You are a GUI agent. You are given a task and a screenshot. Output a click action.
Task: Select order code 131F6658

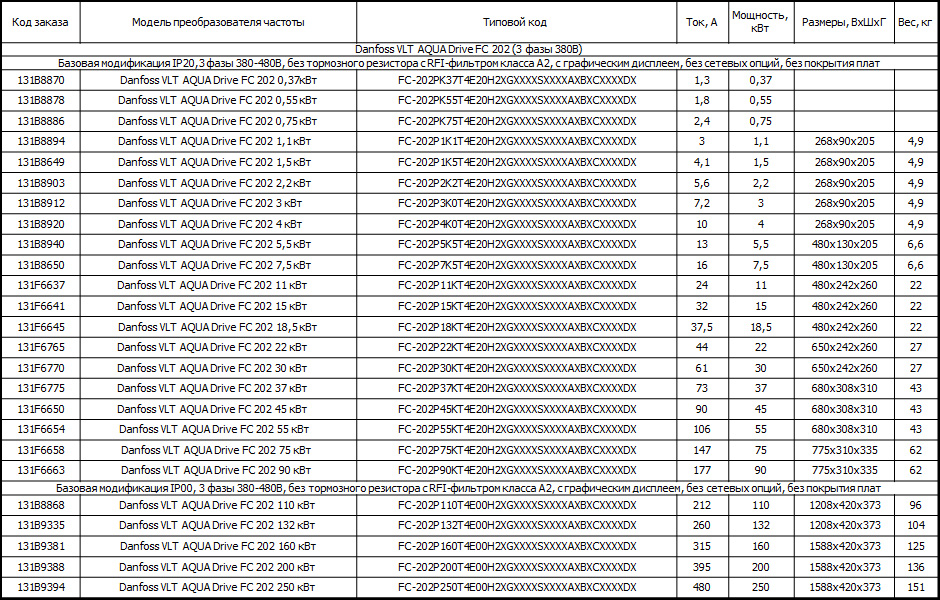pyautogui.click(x=41, y=450)
